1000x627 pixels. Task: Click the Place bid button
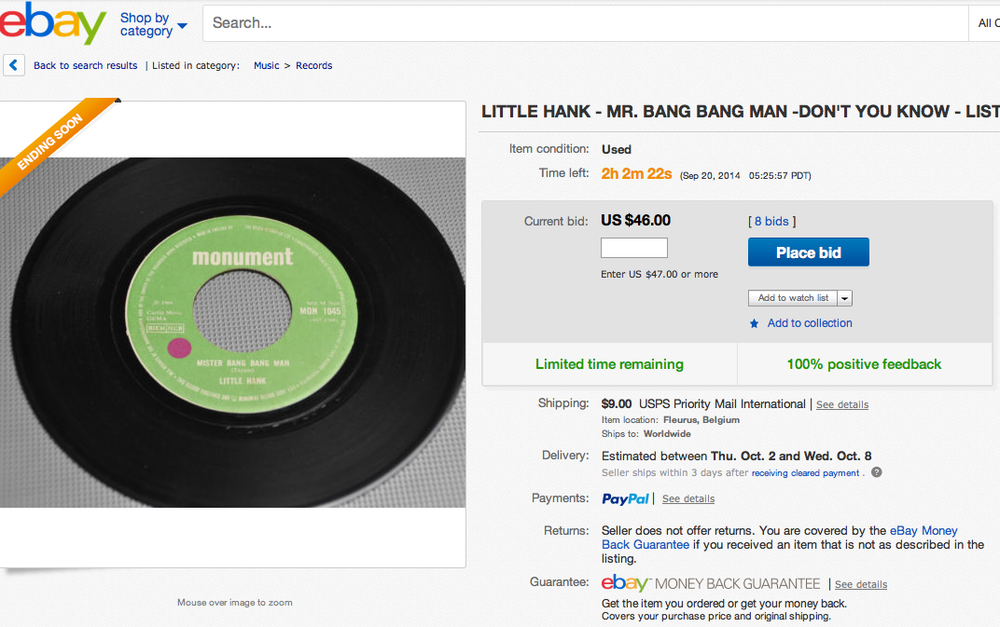809,253
